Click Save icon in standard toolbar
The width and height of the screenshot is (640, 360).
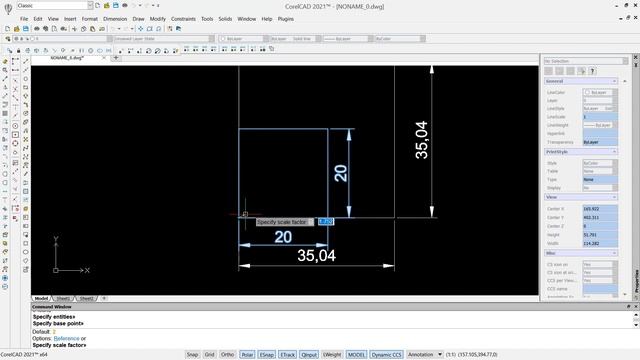[26, 29]
